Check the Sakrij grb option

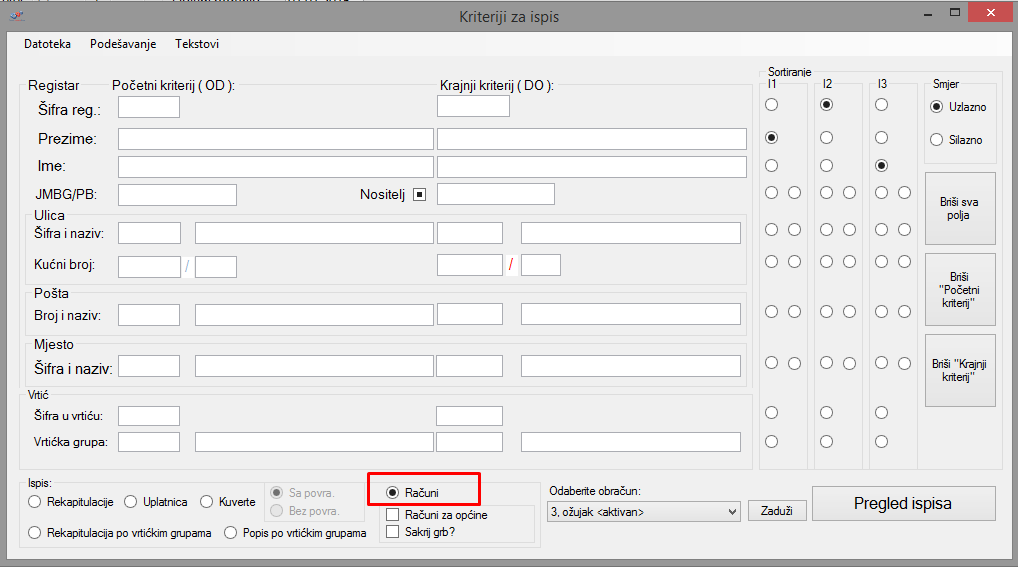pos(393,532)
